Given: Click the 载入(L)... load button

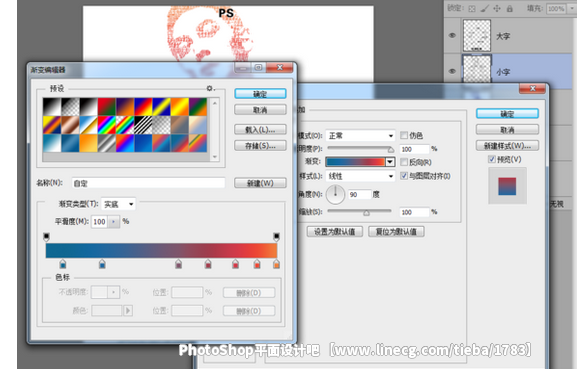Looking at the screenshot, I should [x=260, y=129].
